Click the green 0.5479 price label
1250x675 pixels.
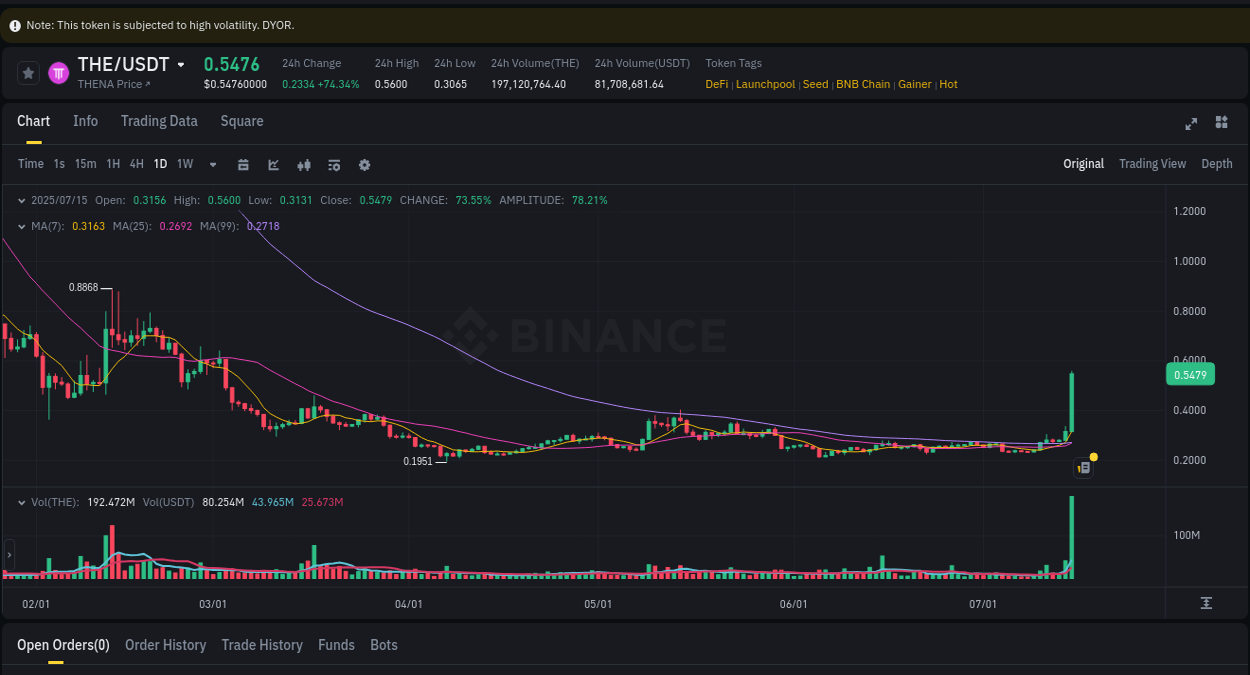click(x=1190, y=374)
